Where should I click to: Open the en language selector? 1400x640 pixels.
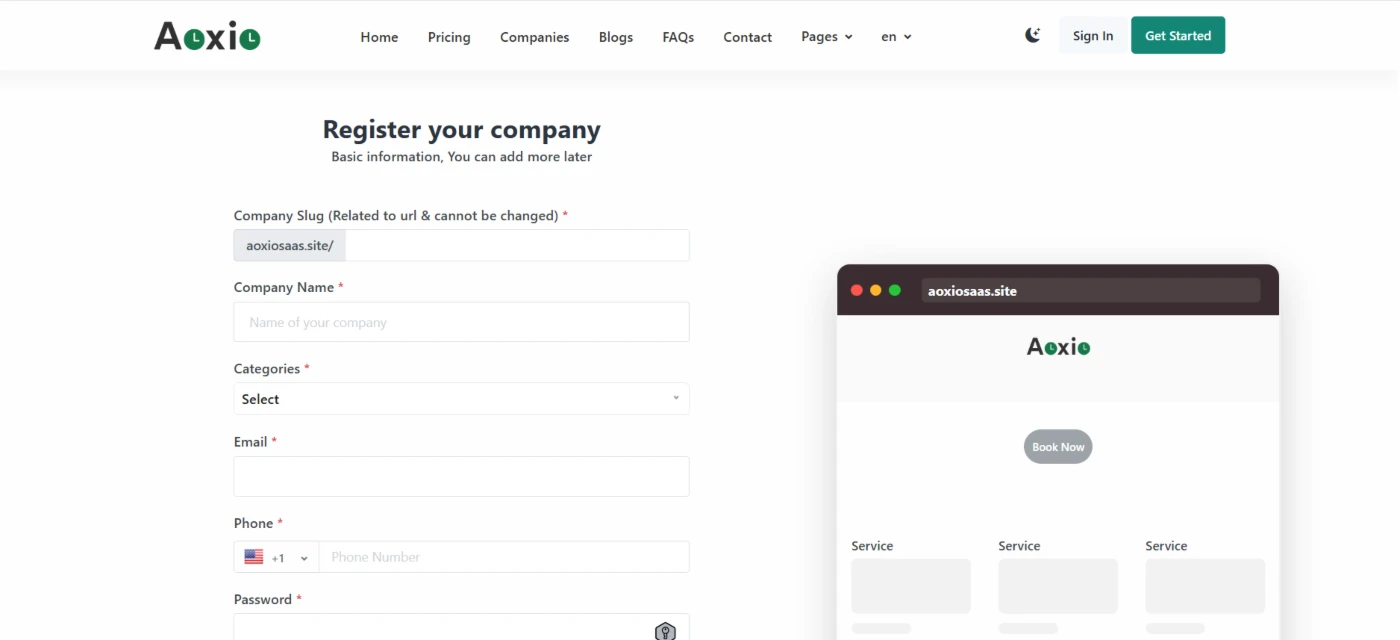point(896,36)
